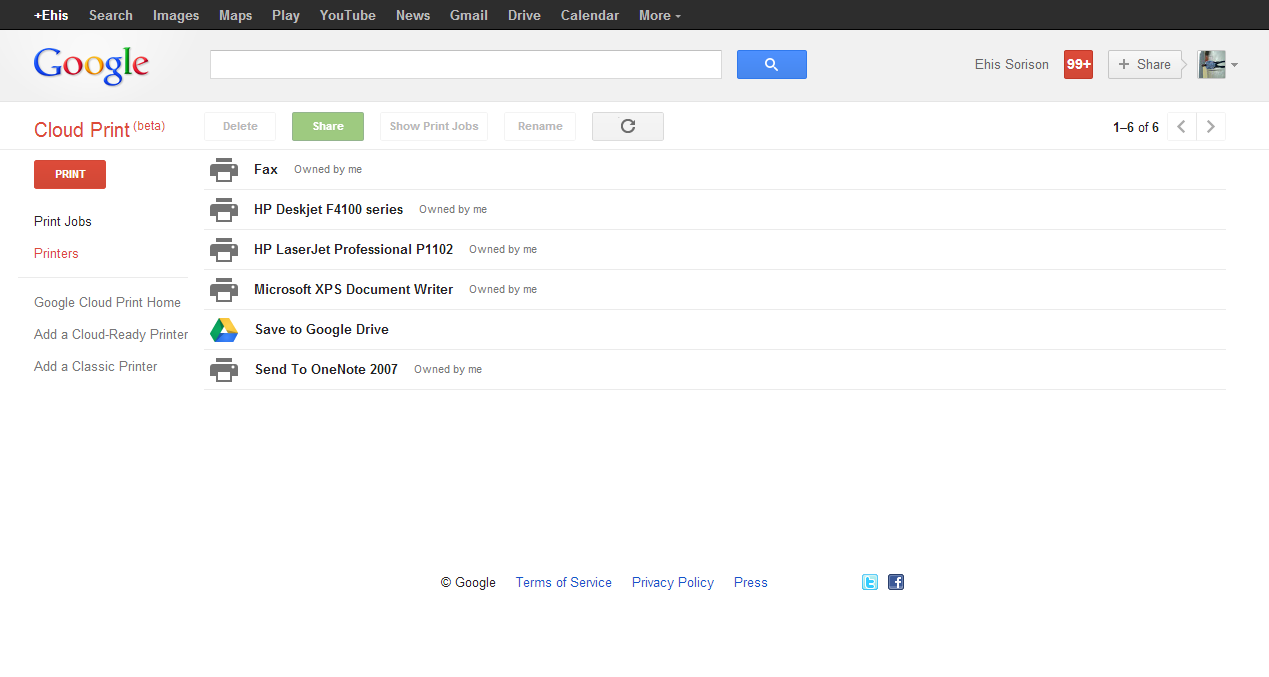
Task: Click the Send To OneNote printer icon
Action: tap(224, 370)
